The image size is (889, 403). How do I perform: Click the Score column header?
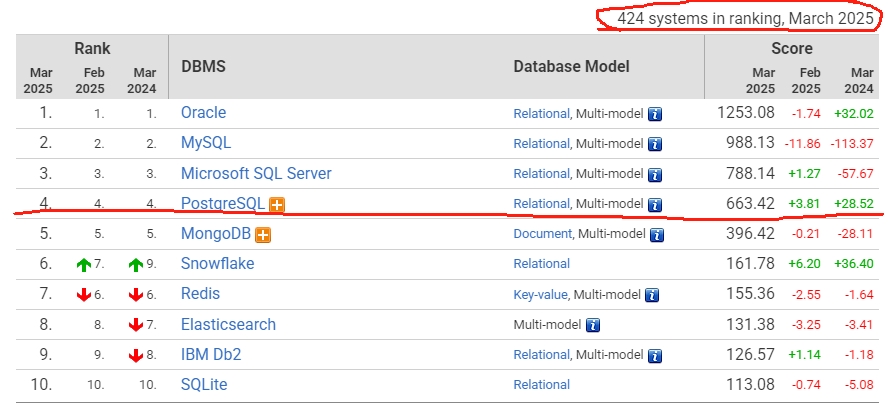coord(792,49)
